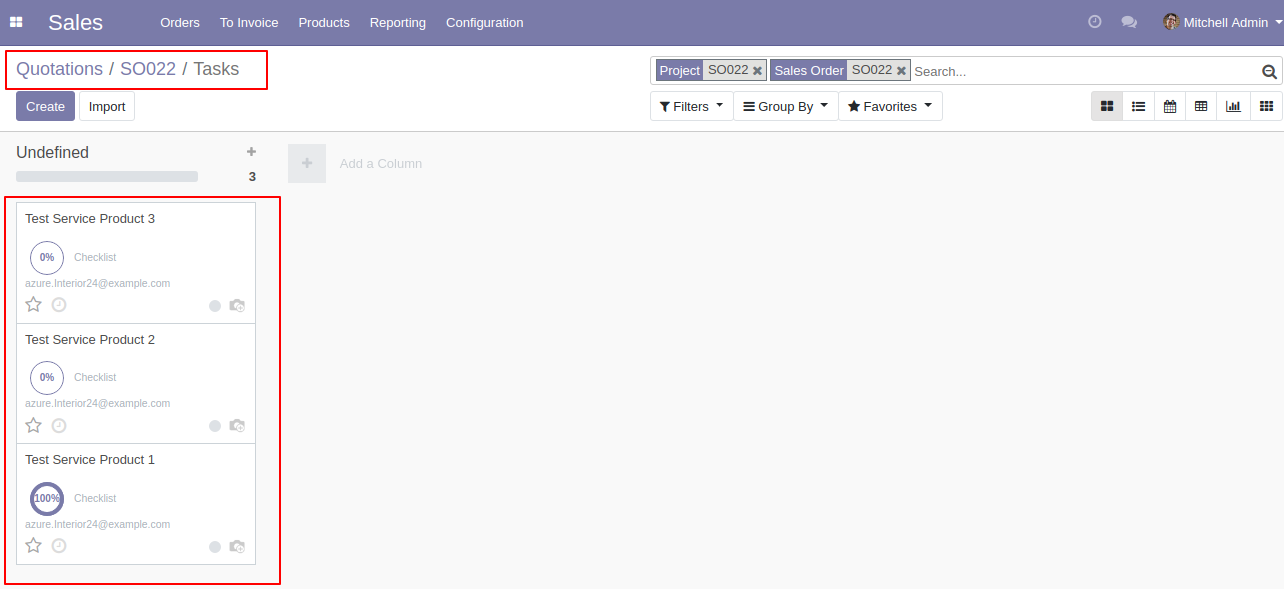Remove the Sales Order SO022 search facet

(901, 71)
